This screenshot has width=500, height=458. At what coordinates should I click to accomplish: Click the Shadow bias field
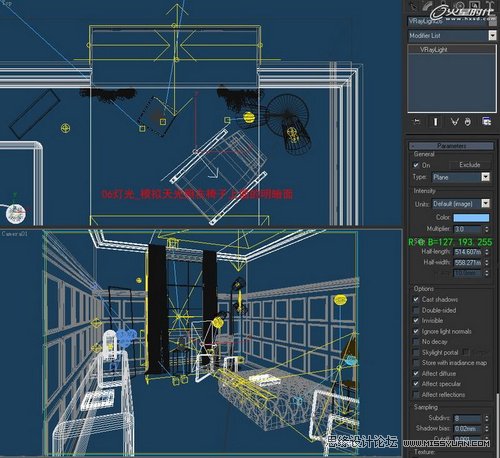coord(467,429)
